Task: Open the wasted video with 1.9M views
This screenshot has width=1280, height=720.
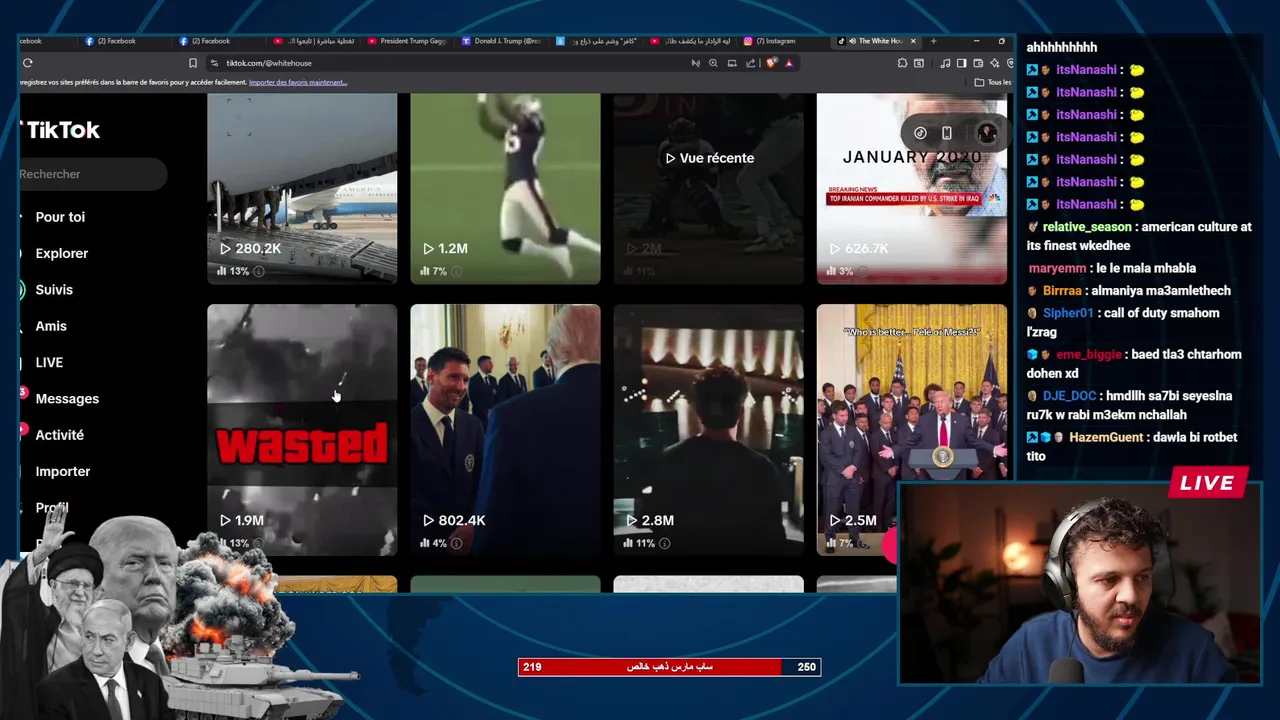Action: 302,430
